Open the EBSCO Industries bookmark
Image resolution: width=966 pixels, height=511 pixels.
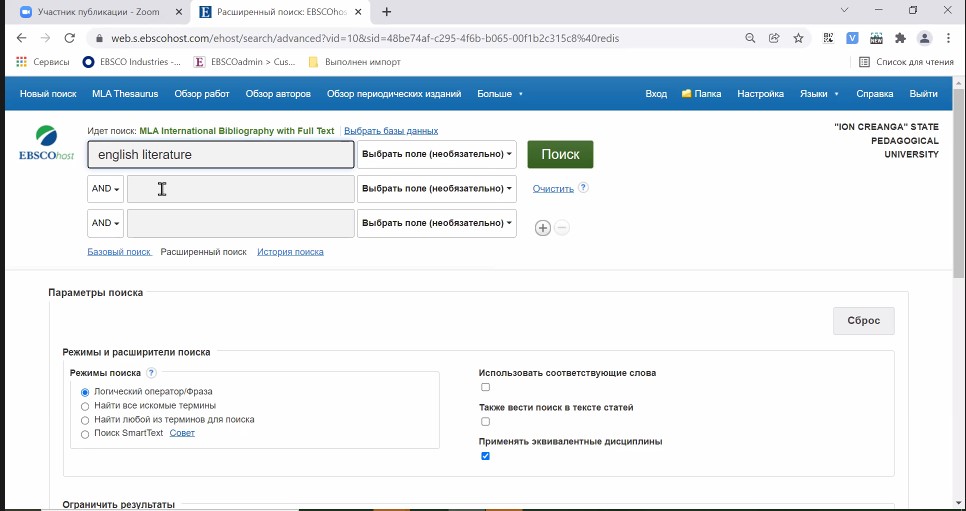pyautogui.click(x=132, y=62)
